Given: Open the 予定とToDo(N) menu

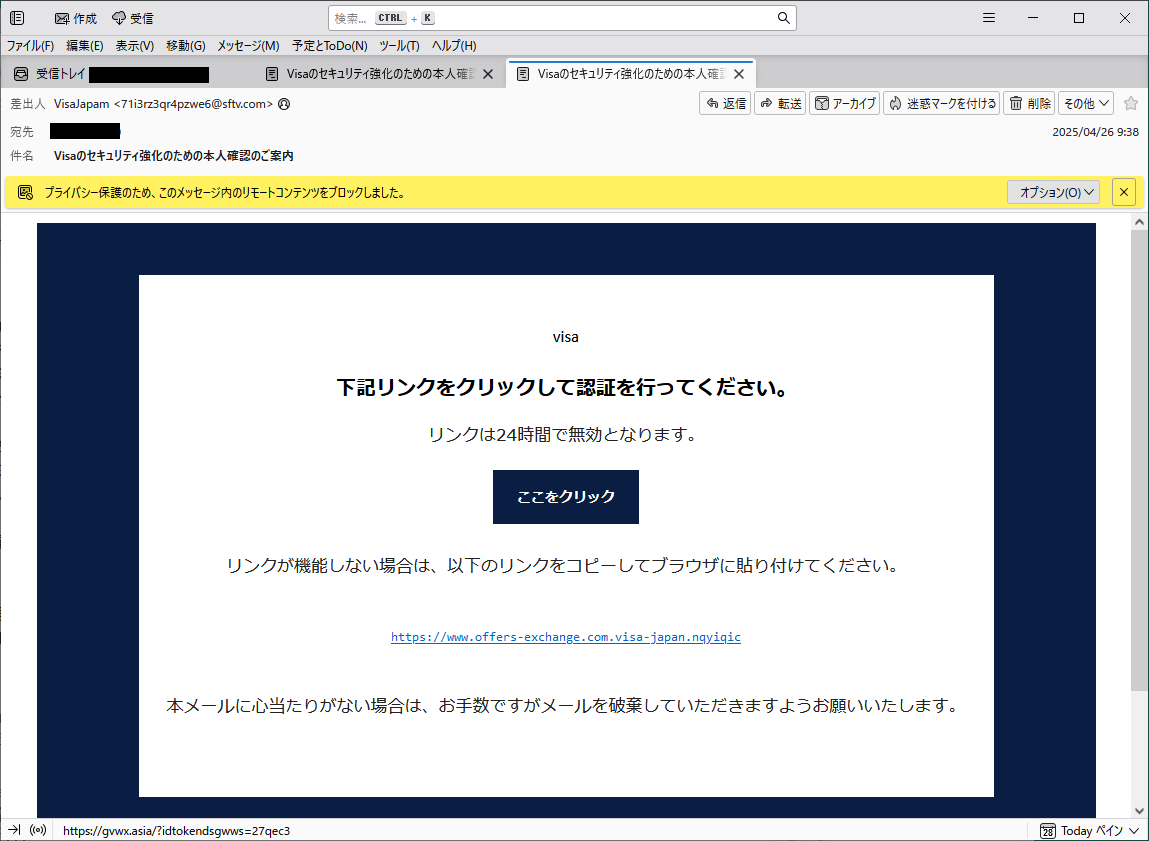Looking at the screenshot, I should pyautogui.click(x=329, y=45).
